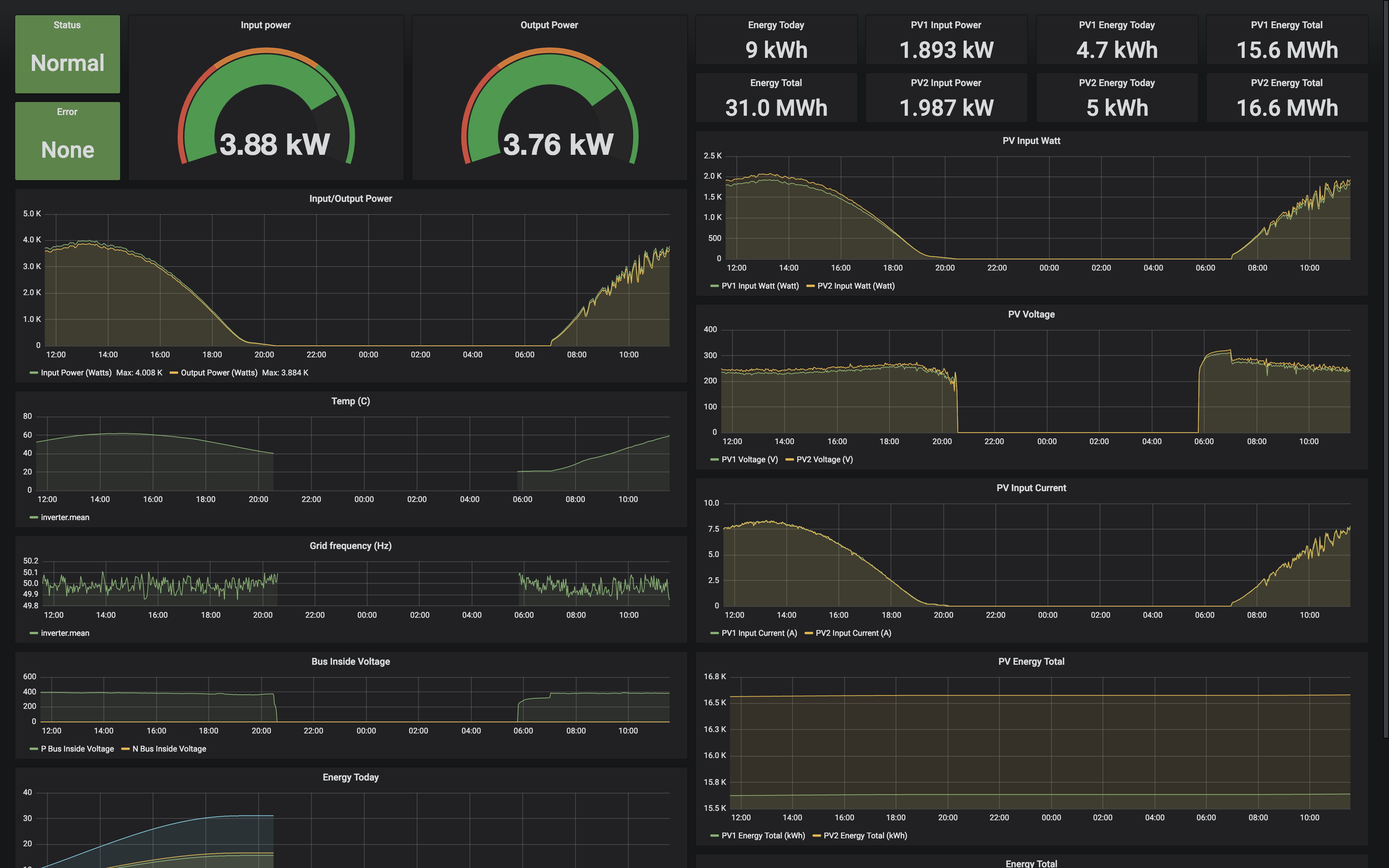The image size is (1389, 868).
Task: Toggle the PV1 Input Current (A) legend series
Action: pos(759,633)
